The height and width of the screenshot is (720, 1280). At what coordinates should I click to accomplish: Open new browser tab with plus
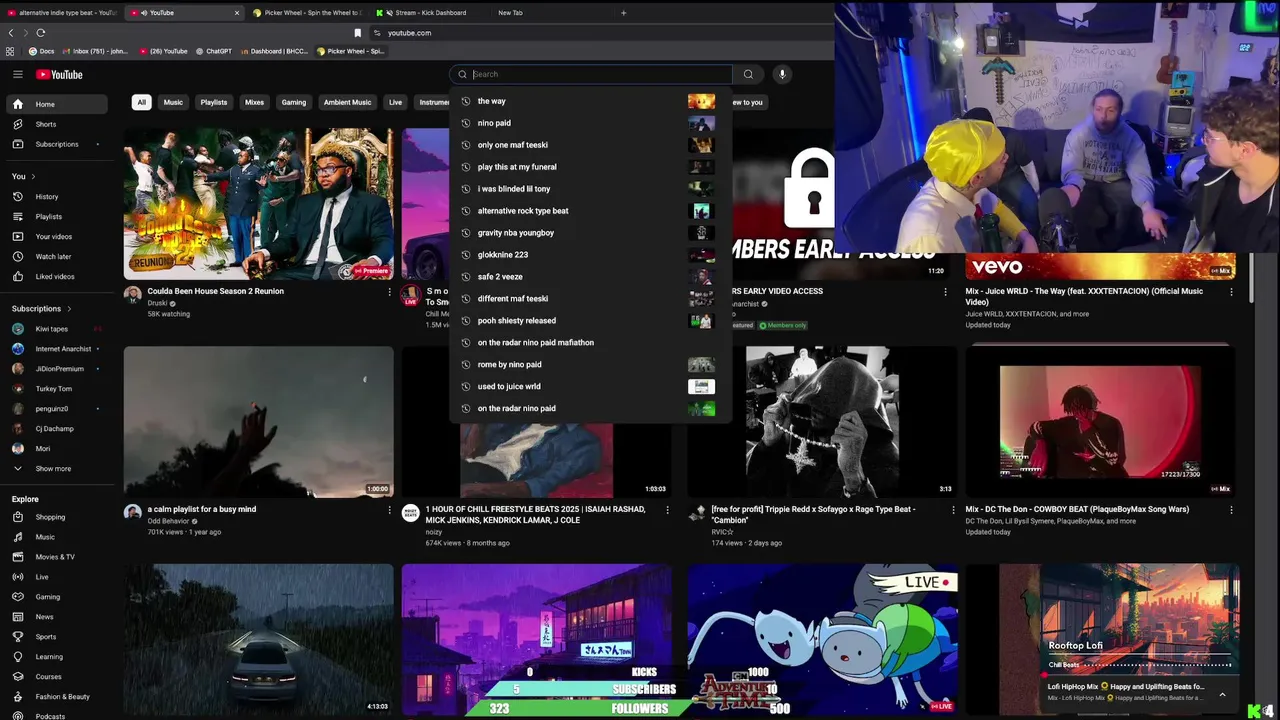(x=623, y=13)
